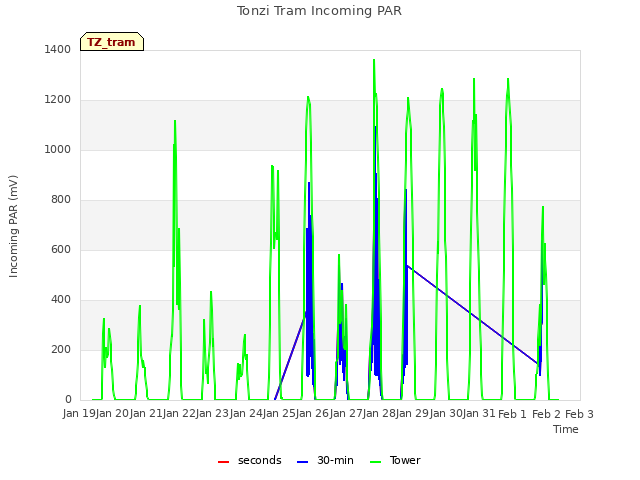
Task: Click the Jan 25 x-axis label
Action: [279, 414]
